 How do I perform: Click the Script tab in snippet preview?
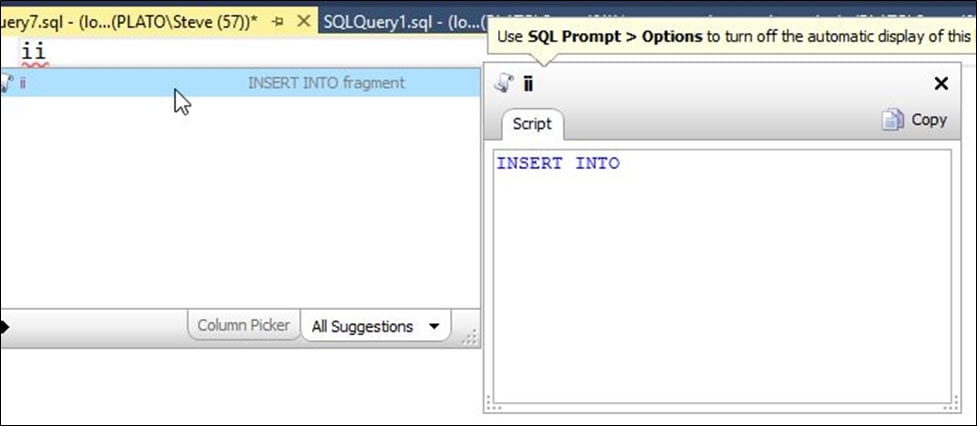[x=532, y=124]
